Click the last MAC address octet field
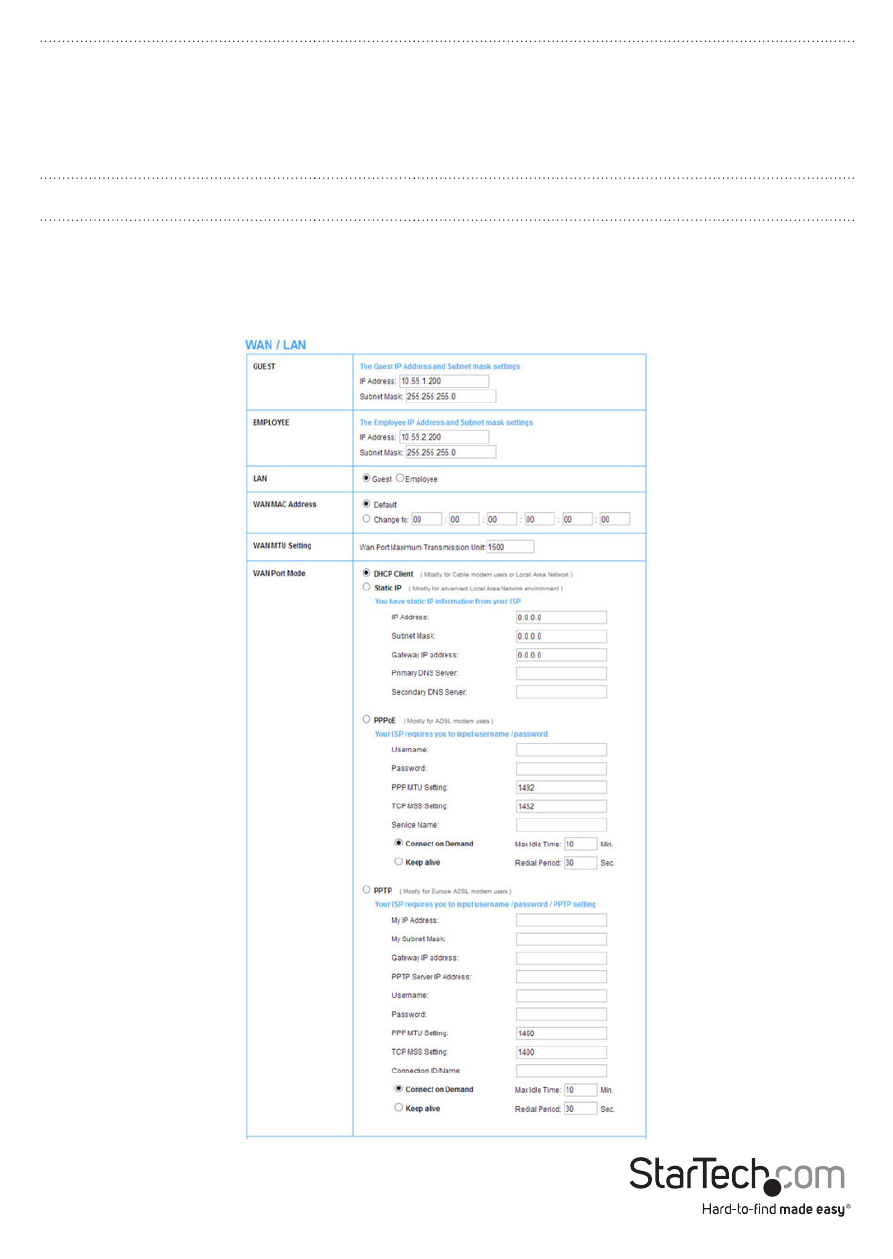The image size is (893, 1259). point(614,519)
